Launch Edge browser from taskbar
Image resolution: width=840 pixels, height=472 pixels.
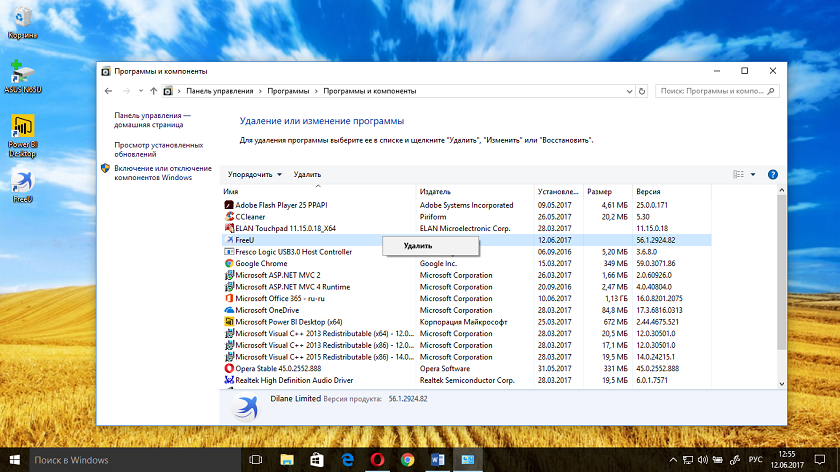347,460
